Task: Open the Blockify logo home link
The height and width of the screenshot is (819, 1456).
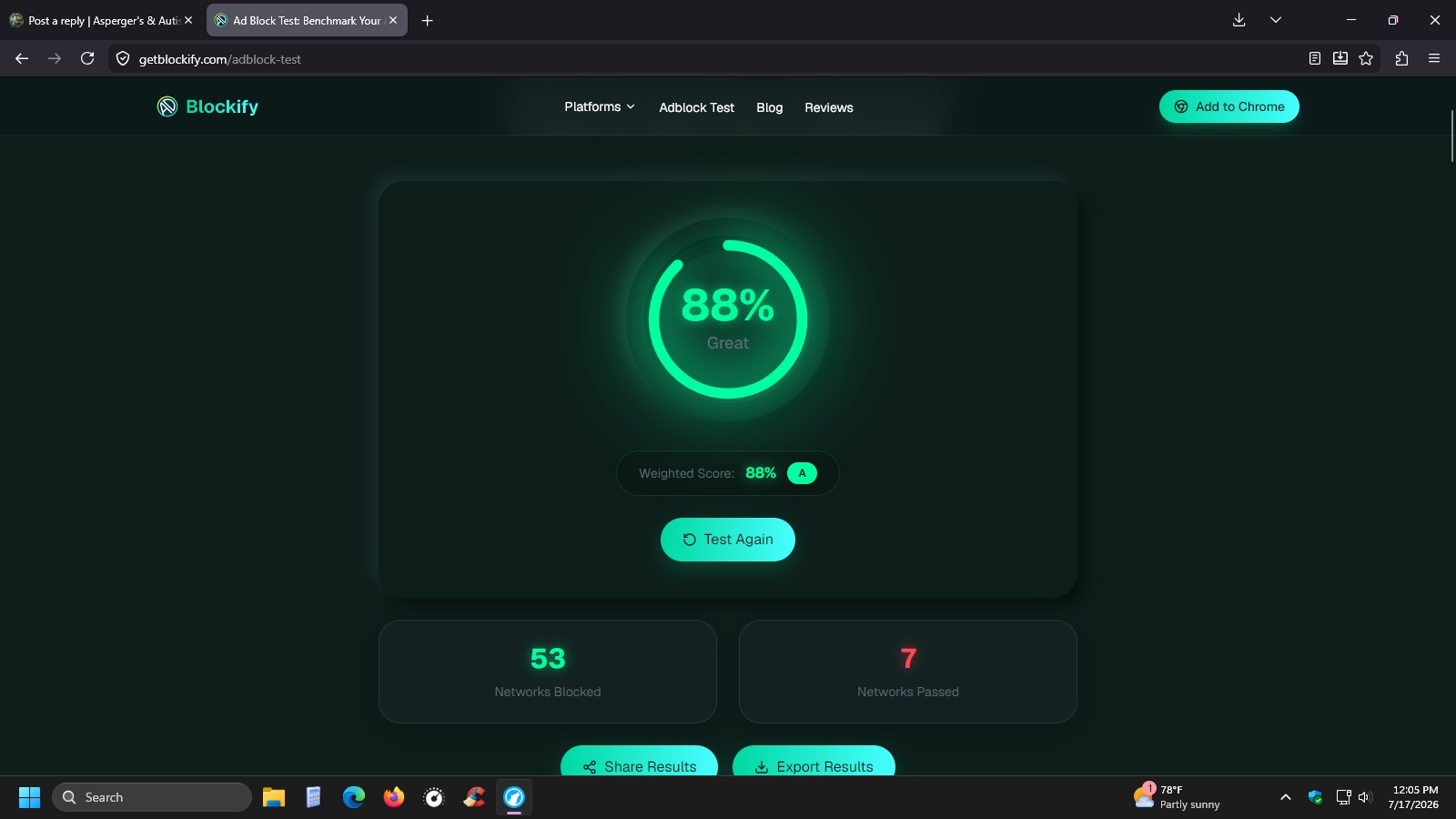Action: [207, 106]
